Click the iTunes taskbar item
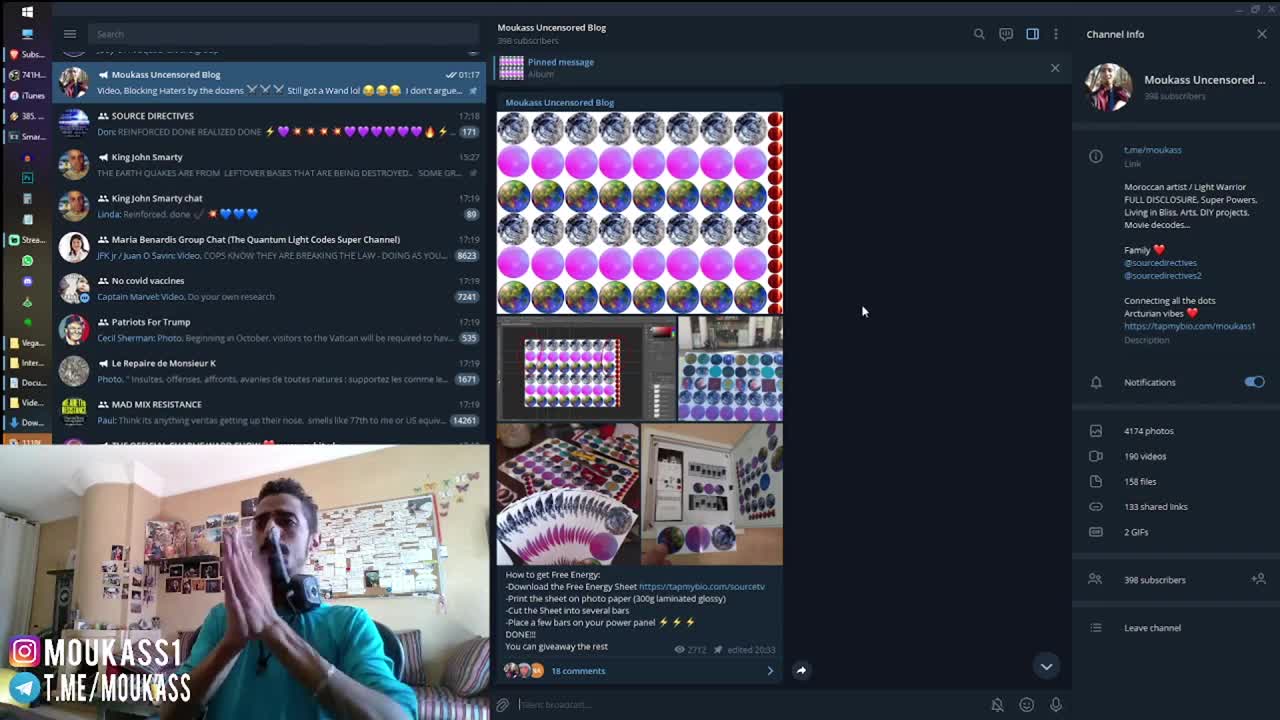 tap(27, 95)
